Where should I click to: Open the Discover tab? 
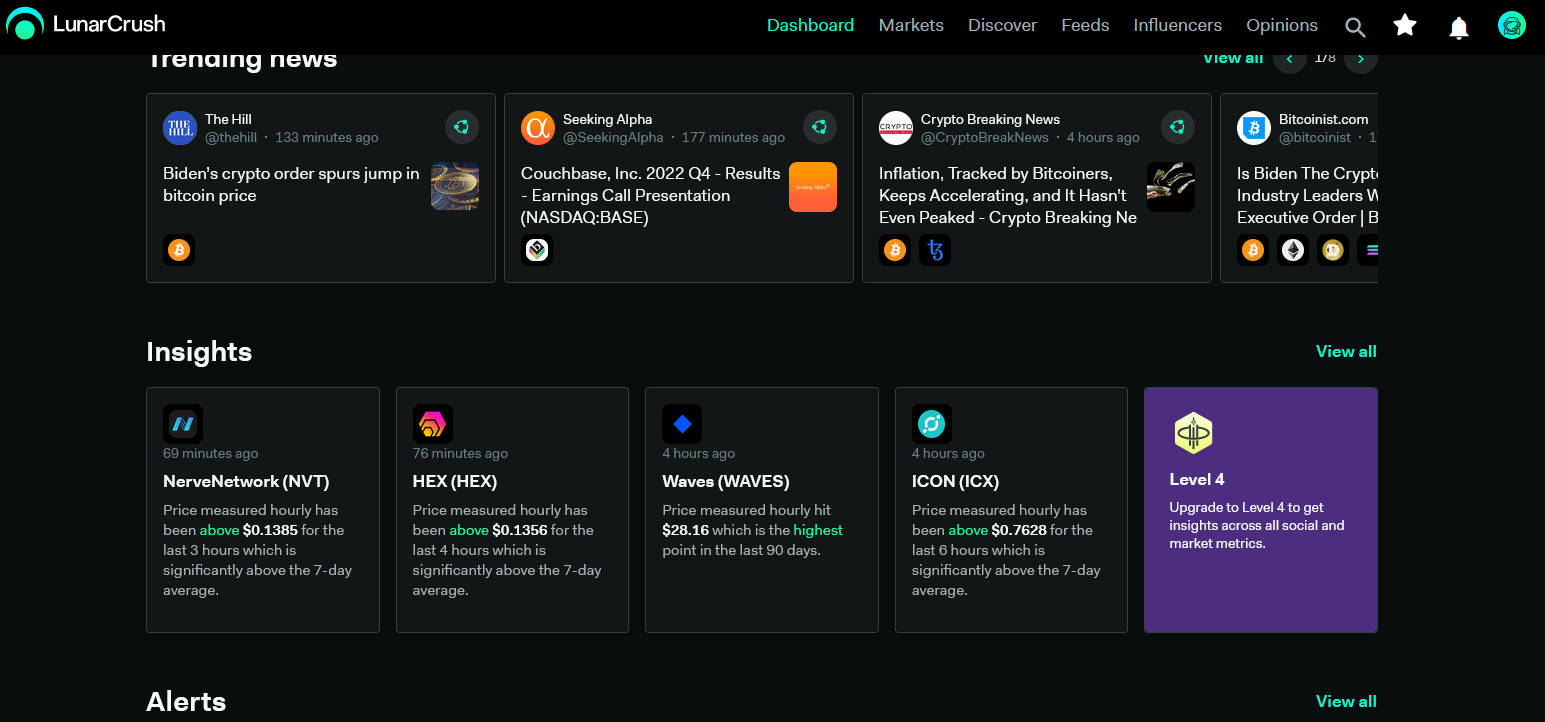1002,26
